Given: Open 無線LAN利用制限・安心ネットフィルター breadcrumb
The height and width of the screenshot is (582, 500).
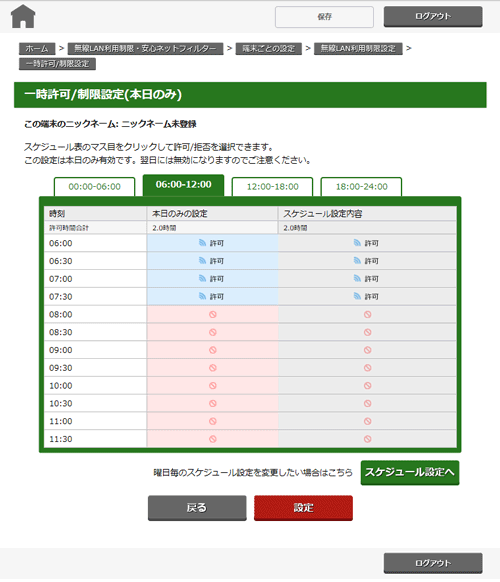Looking at the screenshot, I should pyautogui.click(x=146, y=49).
